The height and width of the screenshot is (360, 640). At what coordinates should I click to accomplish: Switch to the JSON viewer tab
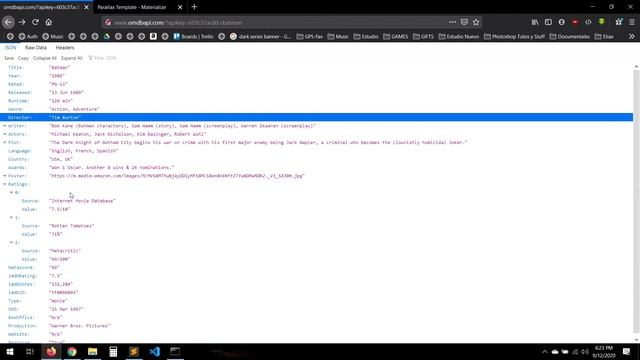(10, 47)
